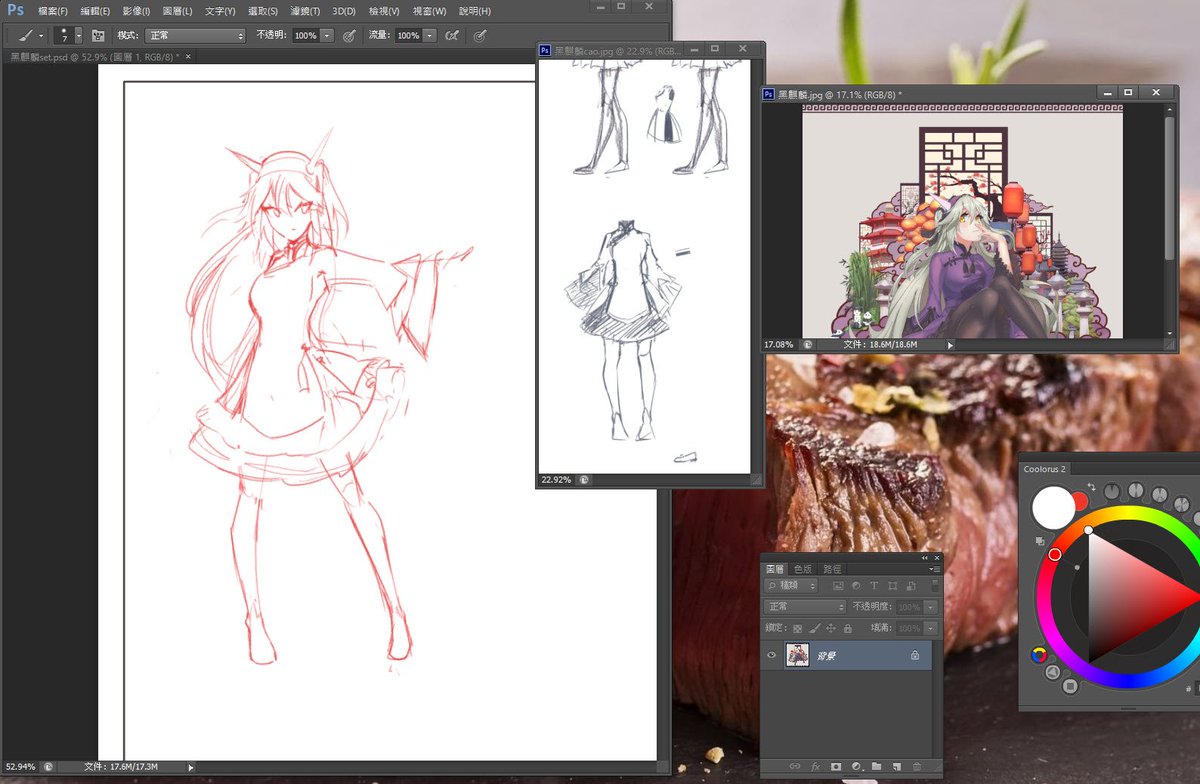1200x784 pixels.
Task: Click Coolorus white foreground color swatch
Action: click(x=1053, y=506)
